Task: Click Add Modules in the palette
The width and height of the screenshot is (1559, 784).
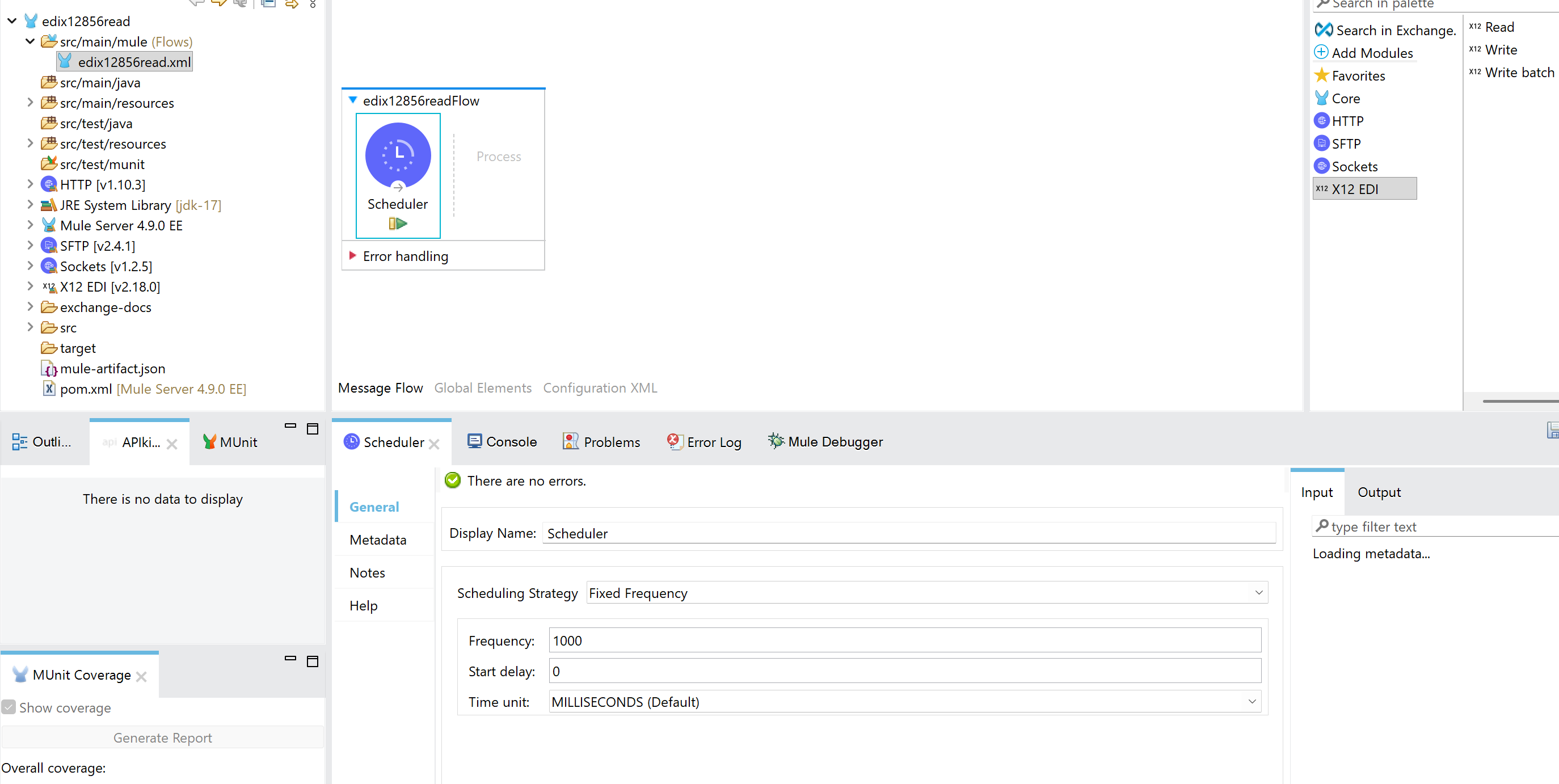Action: [1371, 53]
